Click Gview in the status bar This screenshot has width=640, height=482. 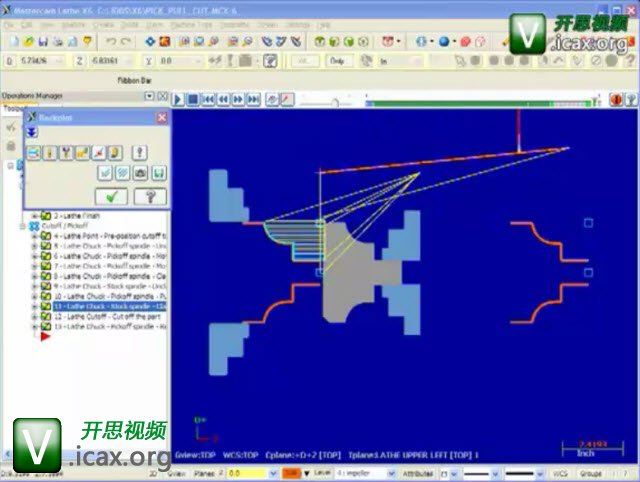[177, 473]
